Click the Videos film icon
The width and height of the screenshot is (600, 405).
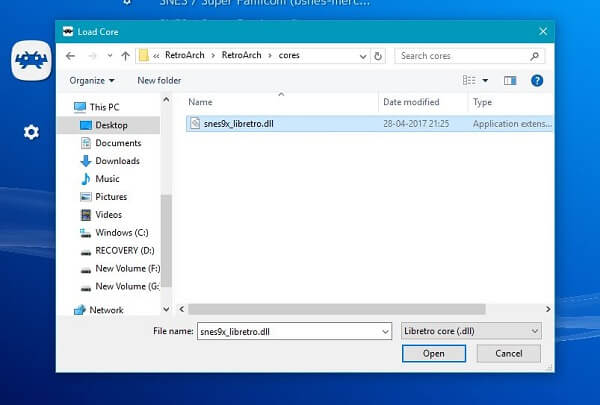click(x=86, y=215)
